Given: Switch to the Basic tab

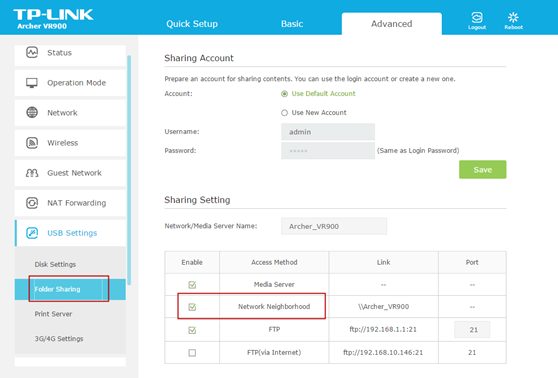Looking at the screenshot, I should (292, 24).
